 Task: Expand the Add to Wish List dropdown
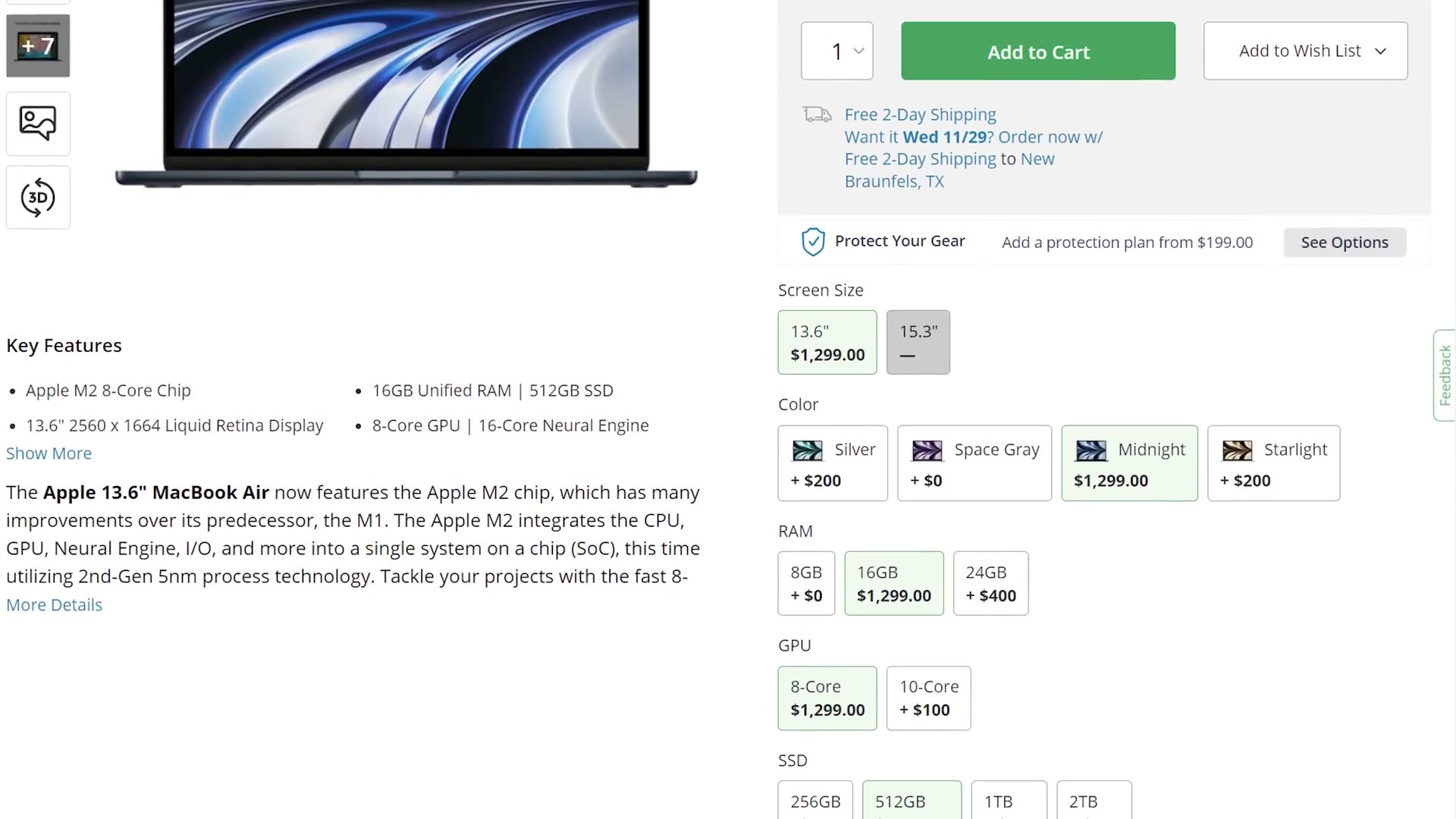(1306, 51)
